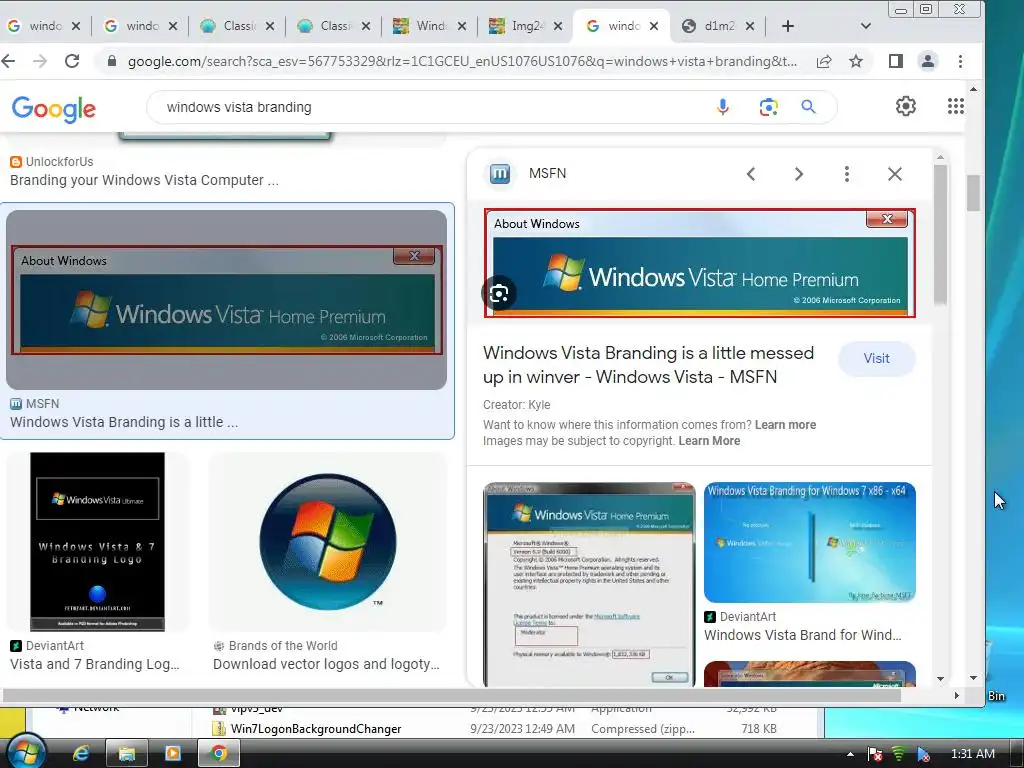Close the 'Img2' tab
The image size is (1024, 768).
click(558, 26)
